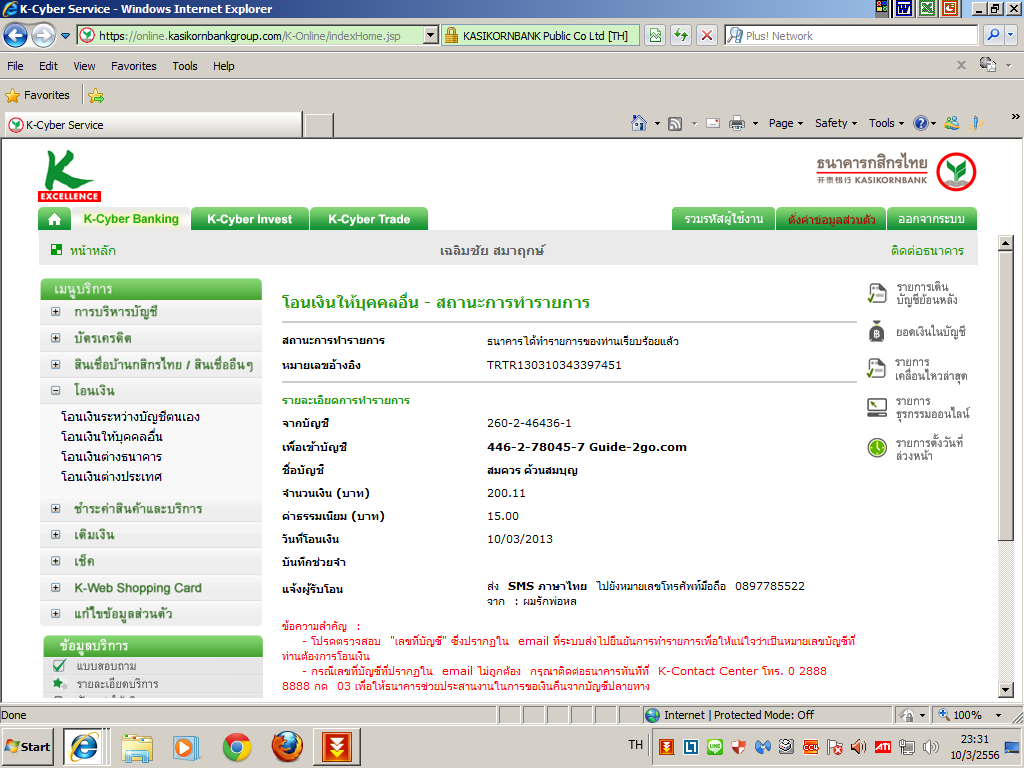This screenshot has width=1024, height=768.
Task: Click the K-Excellence logo
Action: [x=69, y=176]
